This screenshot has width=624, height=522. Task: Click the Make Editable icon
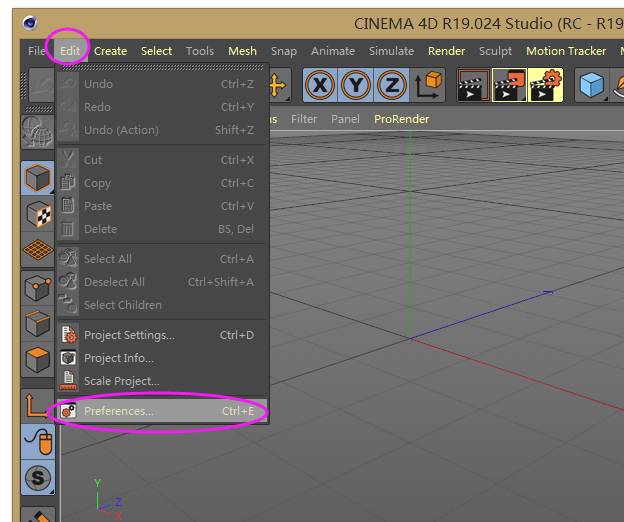click(x=37, y=132)
